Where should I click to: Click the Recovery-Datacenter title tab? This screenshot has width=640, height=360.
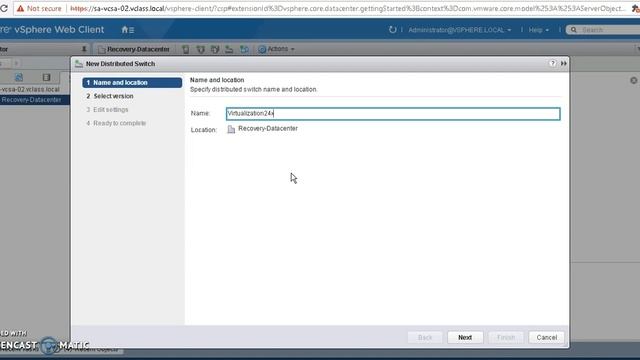click(x=134, y=49)
